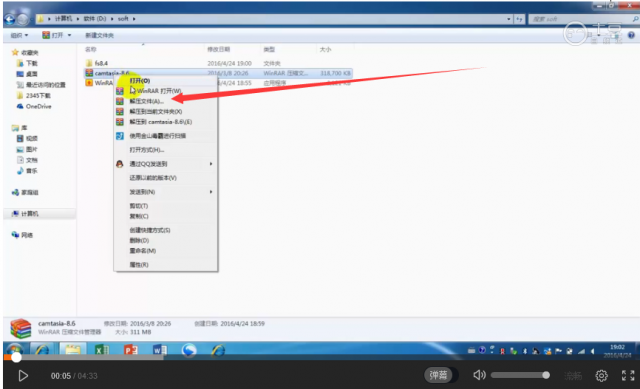Expand the 通过QQ发送到 submenu arrow
640x389 pixels.
click(x=211, y=164)
